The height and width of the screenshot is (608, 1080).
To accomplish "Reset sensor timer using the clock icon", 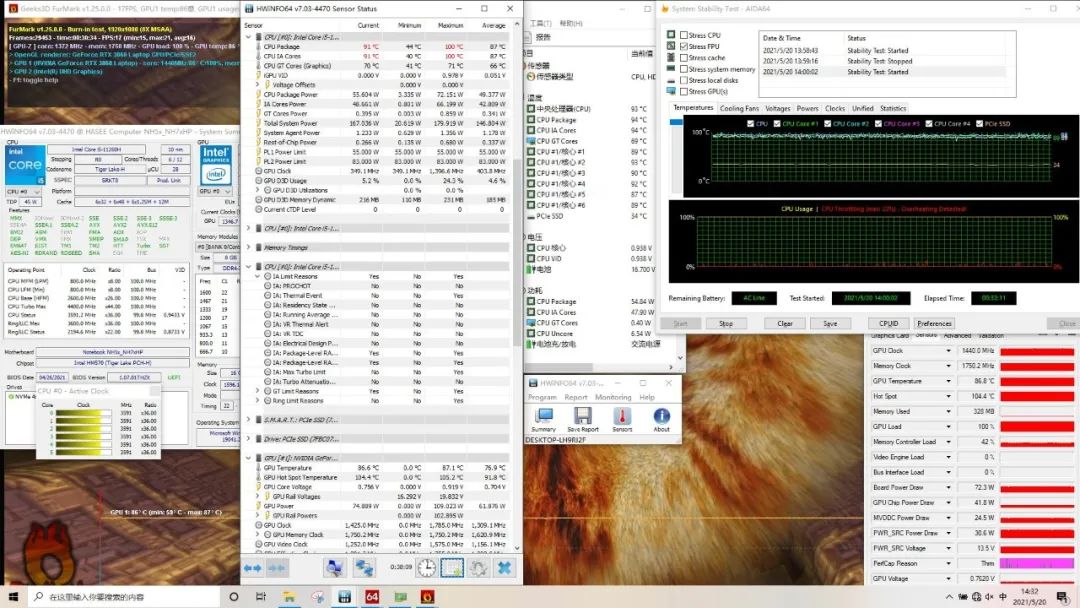I will click(427, 567).
